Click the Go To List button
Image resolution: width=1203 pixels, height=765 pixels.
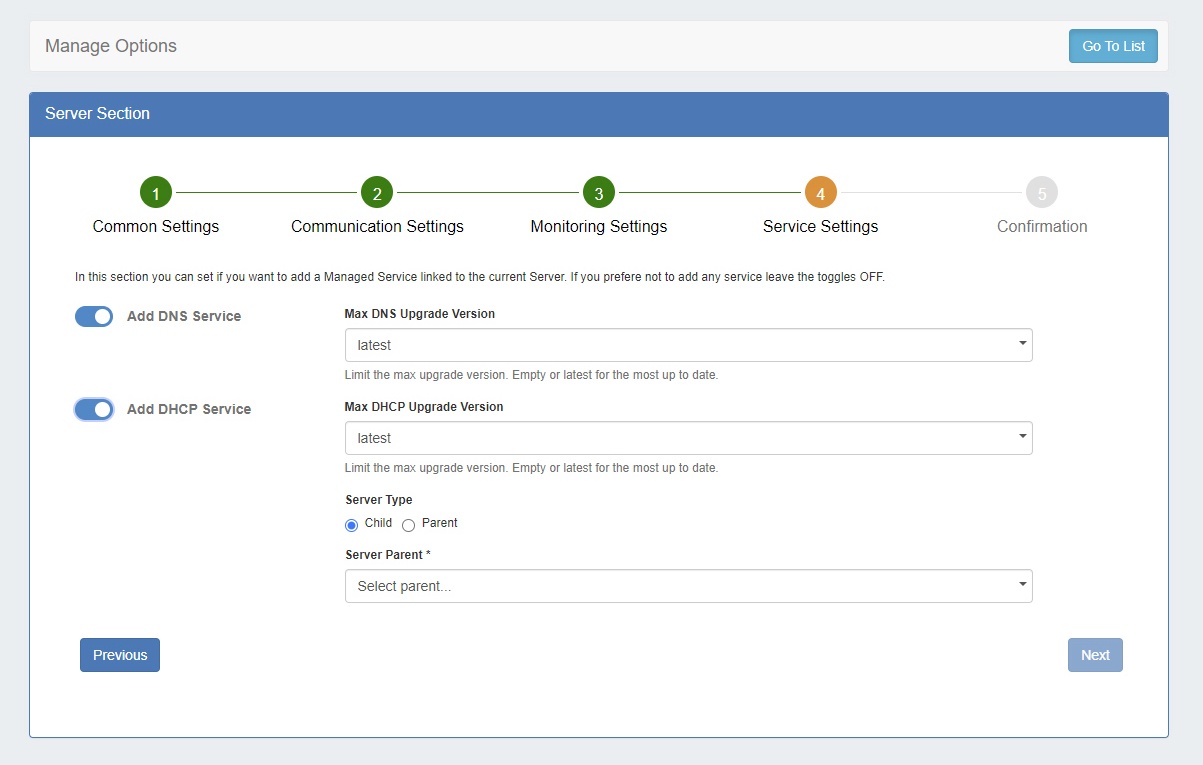[1113, 46]
